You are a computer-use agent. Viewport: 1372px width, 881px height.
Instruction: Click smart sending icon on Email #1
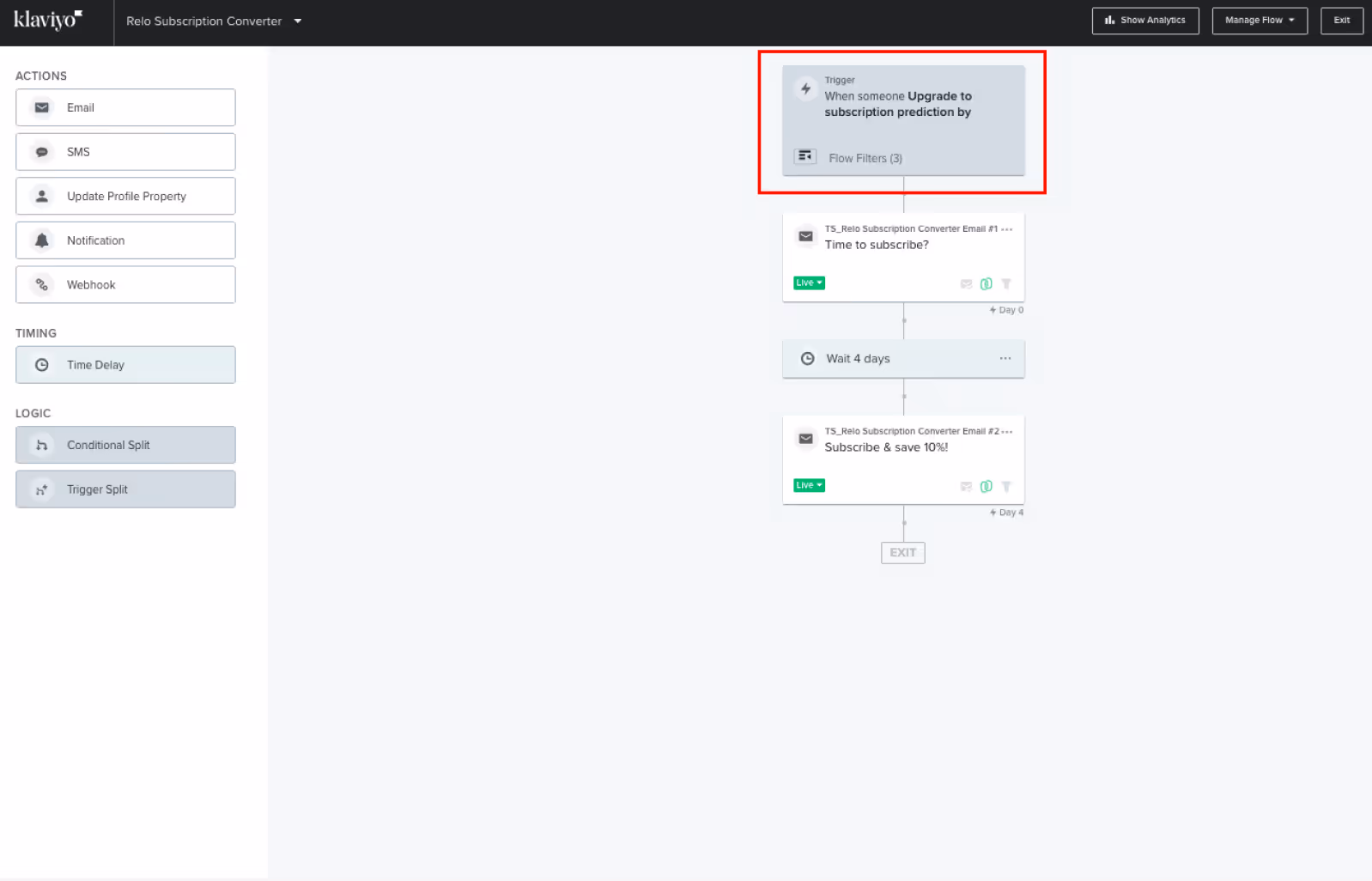tap(966, 284)
